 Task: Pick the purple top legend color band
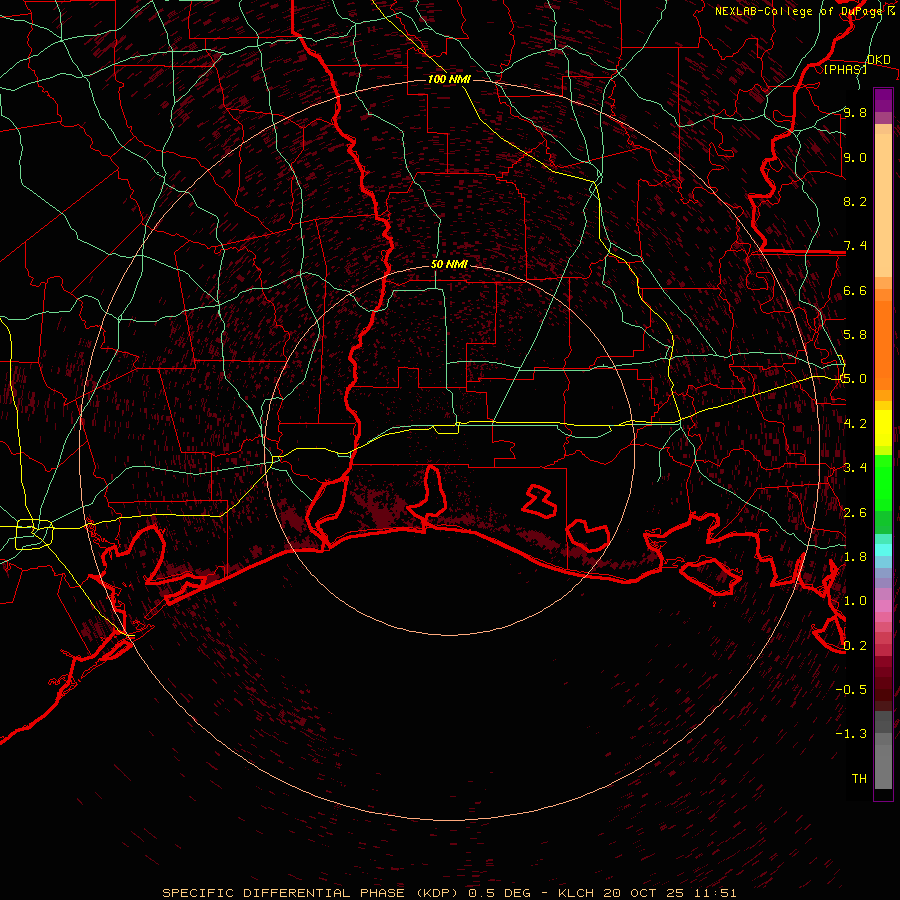point(883,100)
